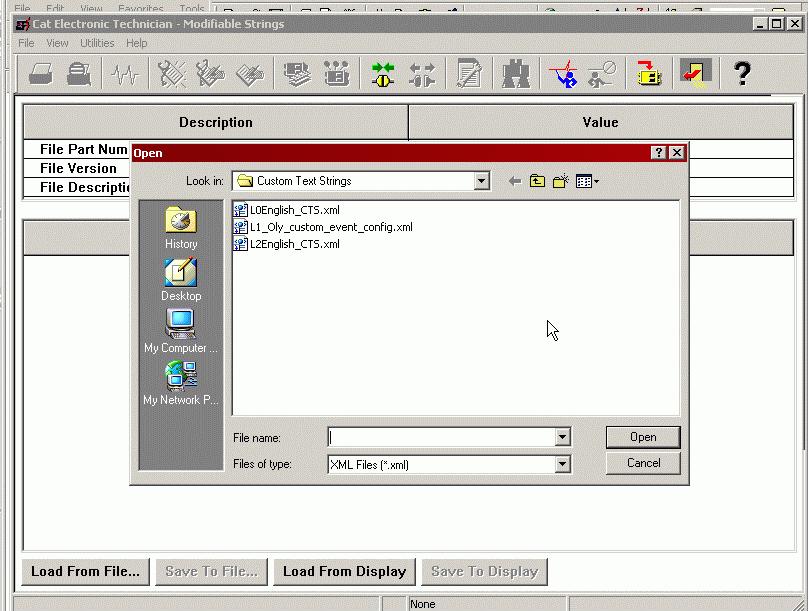Image resolution: width=808 pixels, height=611 pixels.
Task: Click the Save To File... button
Action: [x=212, y=572]
